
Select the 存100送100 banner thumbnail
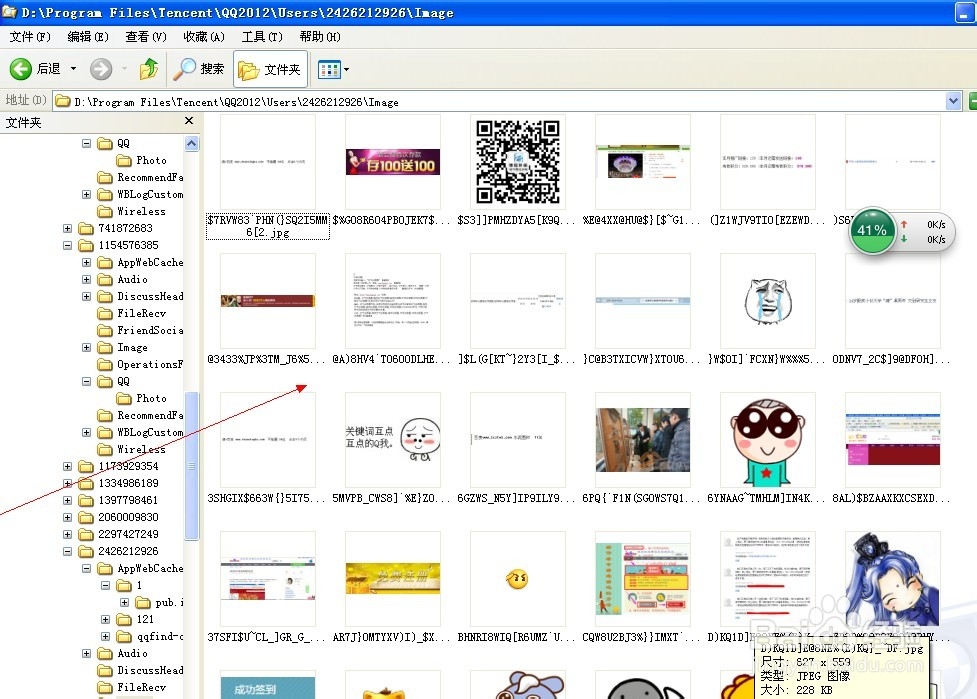point(393,162)
